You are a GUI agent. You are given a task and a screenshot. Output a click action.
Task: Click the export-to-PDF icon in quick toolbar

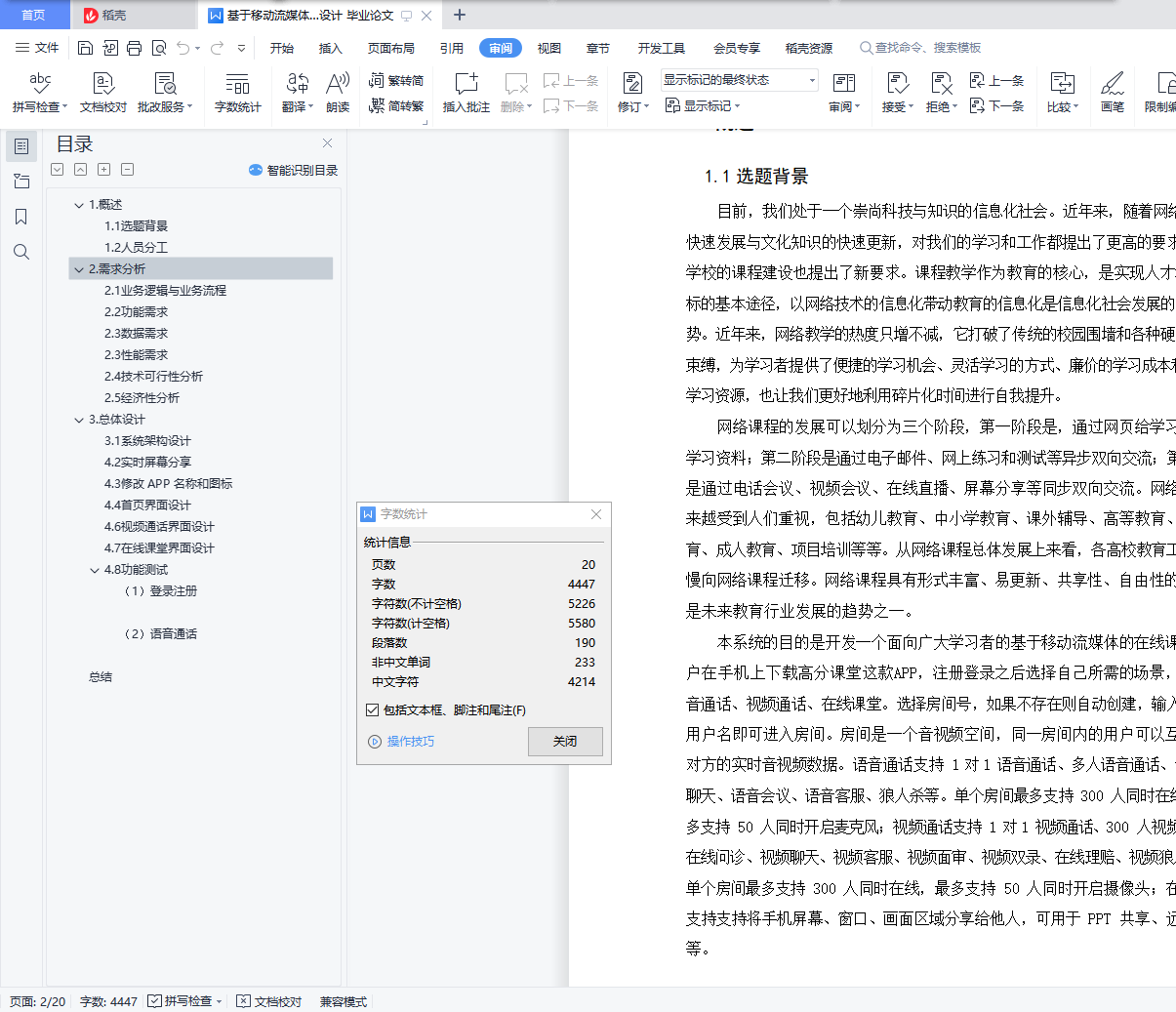[110, 48]
